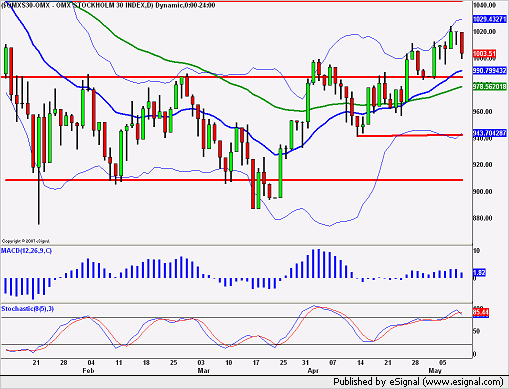The image size is (509, 389).
Task: Select the Stochastic indicator label
Action: click(27, 309)
